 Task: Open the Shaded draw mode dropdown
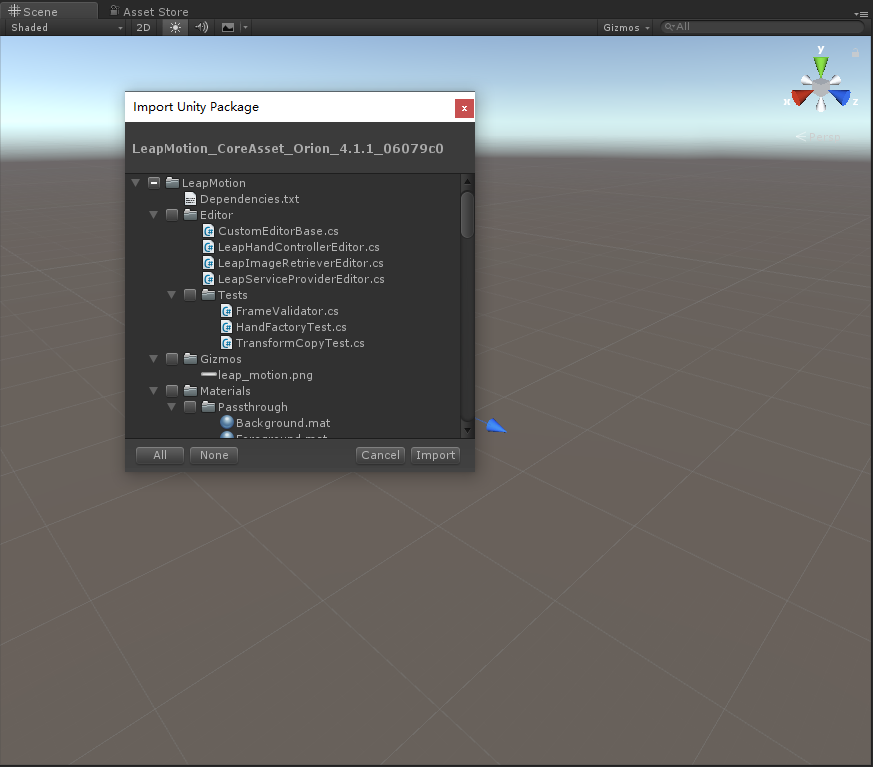66,27
